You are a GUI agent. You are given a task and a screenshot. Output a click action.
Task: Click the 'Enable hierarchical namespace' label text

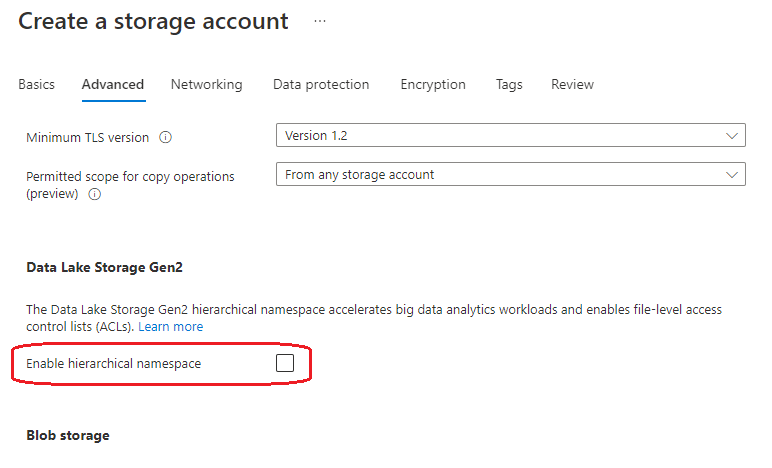pos(113,364)
